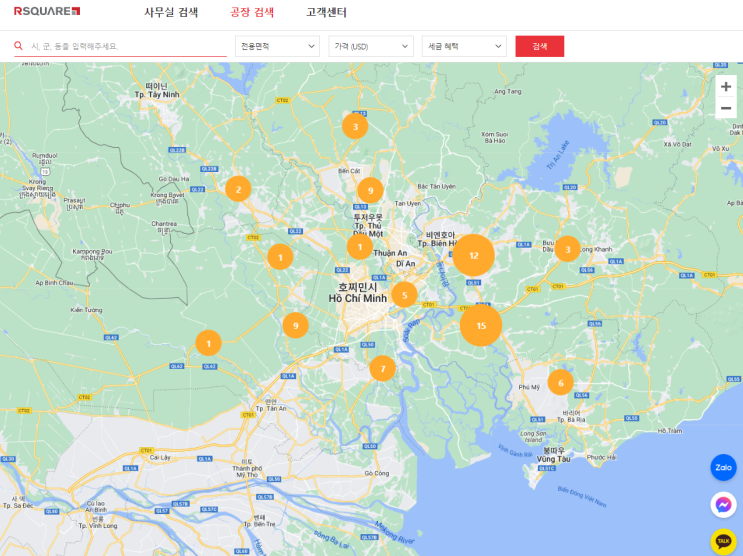Select cluster 3 north of Bến Cát
Viewport: 743px width, 556px height.
355,126
